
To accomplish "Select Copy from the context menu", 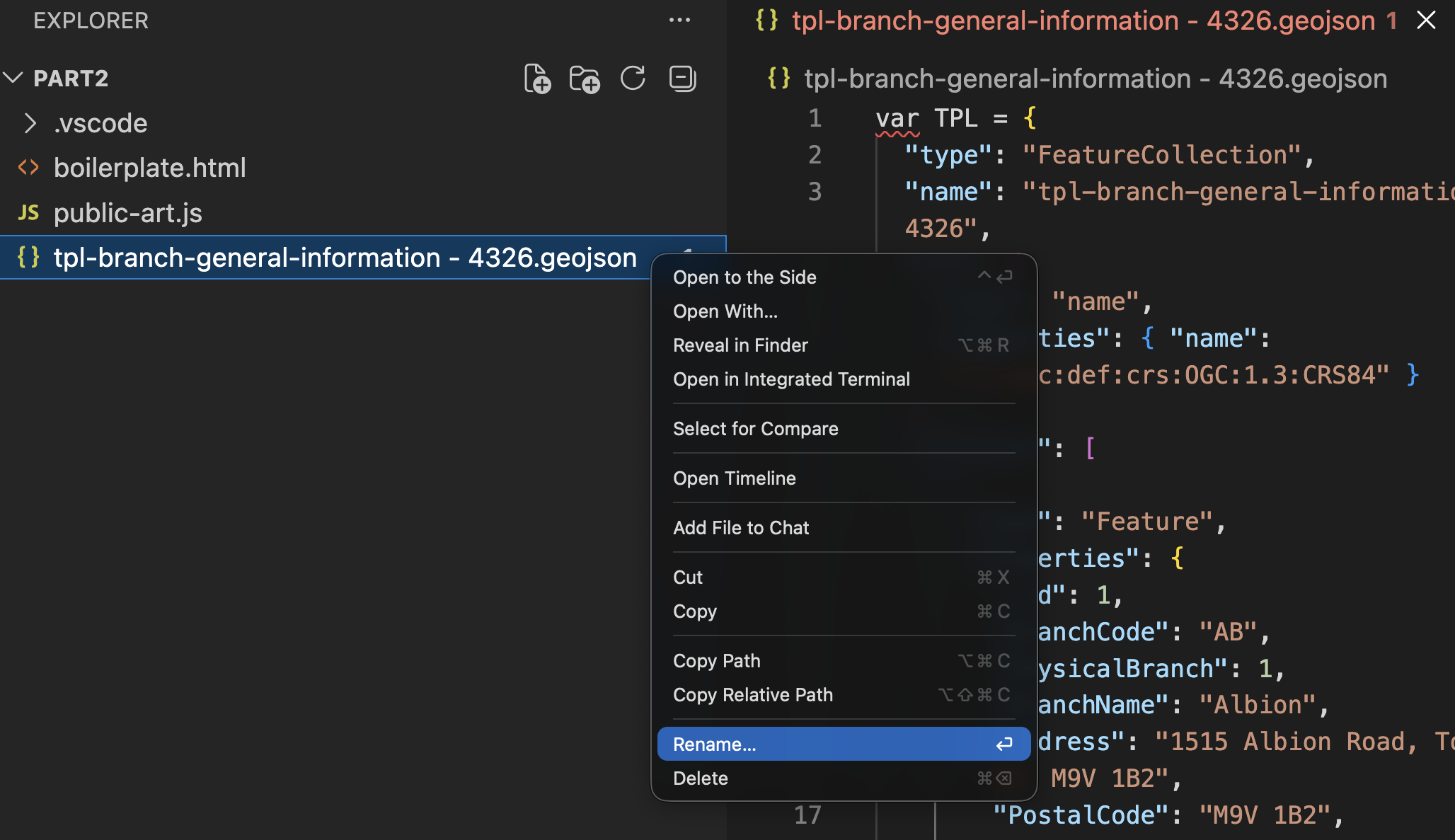I will [844, 611].
